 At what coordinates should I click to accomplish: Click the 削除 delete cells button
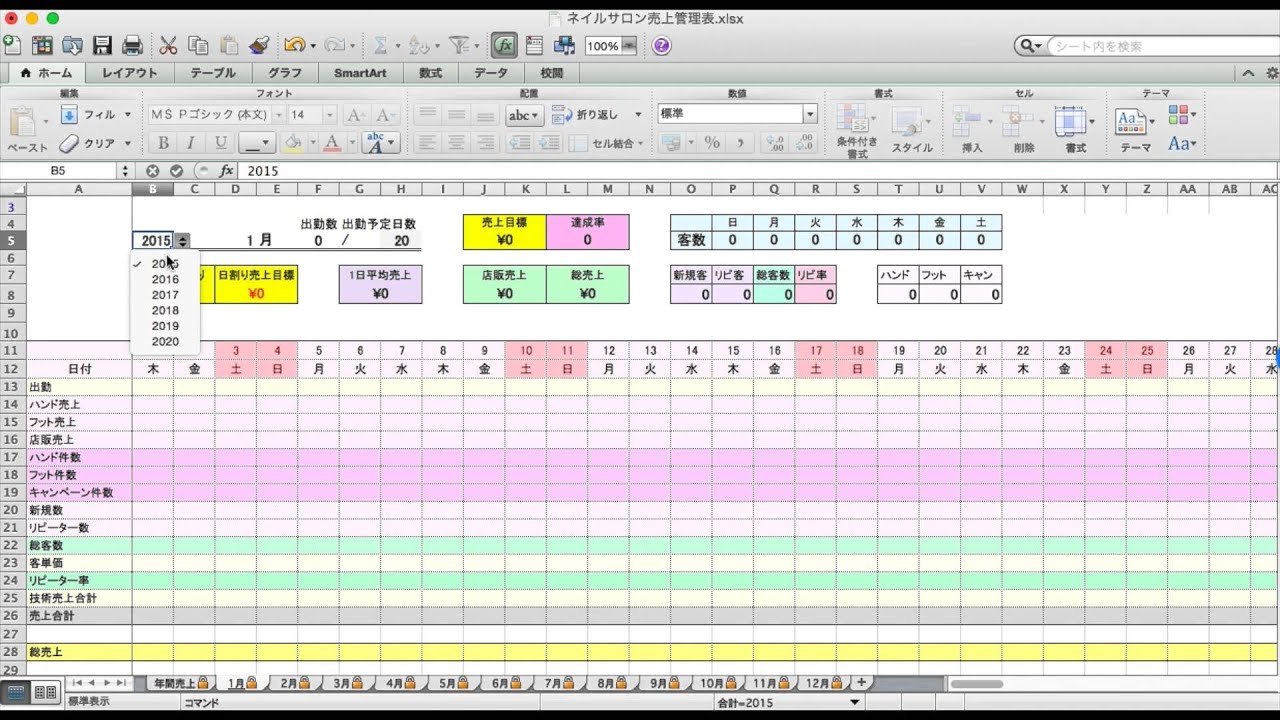[x=1023, y=130]
